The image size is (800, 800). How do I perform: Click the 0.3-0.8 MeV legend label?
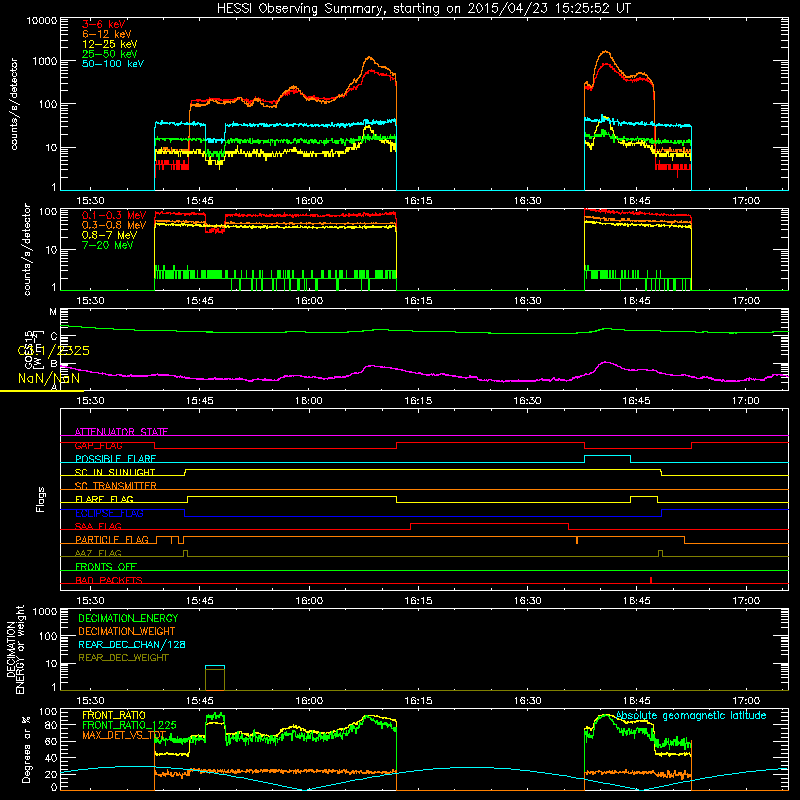[114, 225]
